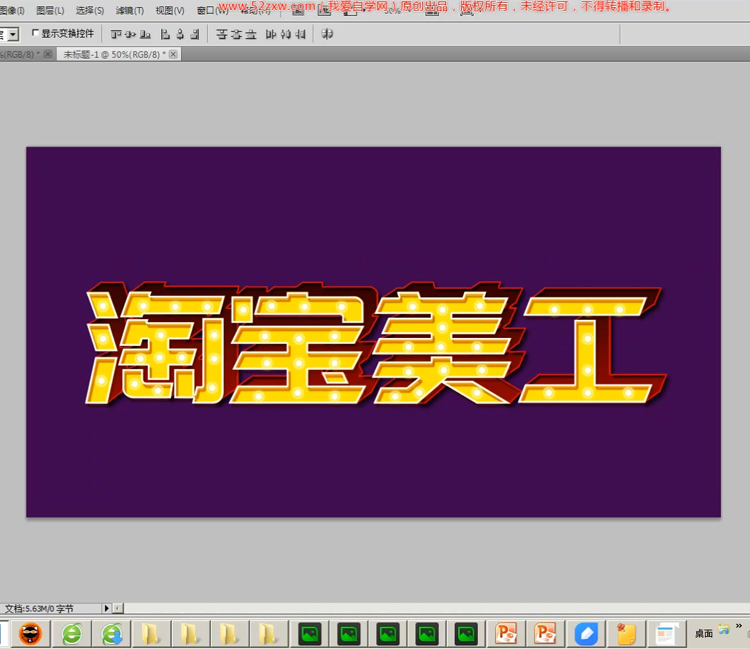Open the browser icon with blue download arrow
Image resolution: width=750 pixels, height=649 pixels.
pyautogui.click(x=112, y=634)
